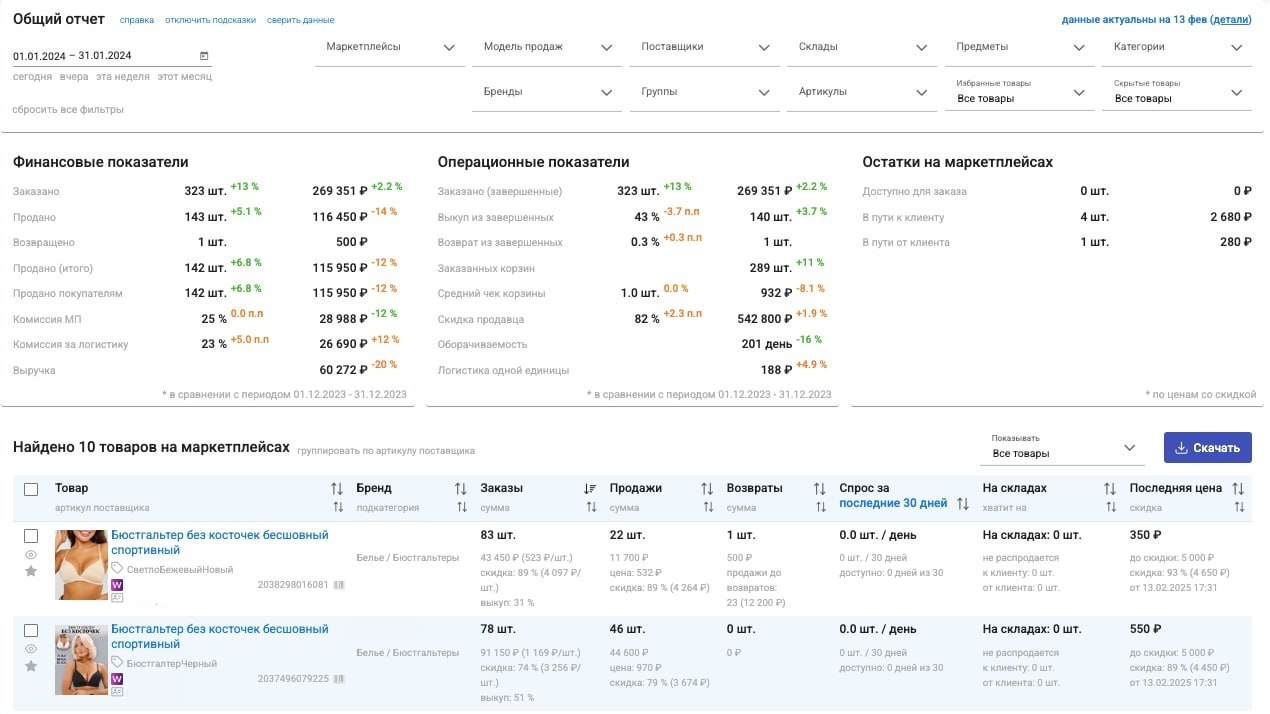Open the calendar picker for date range
Viewport: 1270px width, 714px height.
click(205, 56)
